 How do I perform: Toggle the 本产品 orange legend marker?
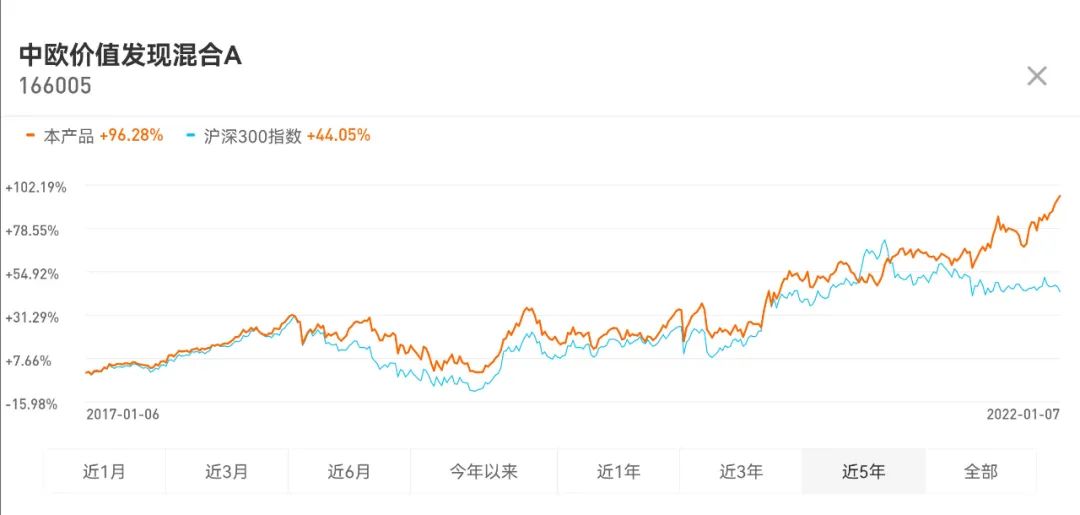click(x=30, y=135)
